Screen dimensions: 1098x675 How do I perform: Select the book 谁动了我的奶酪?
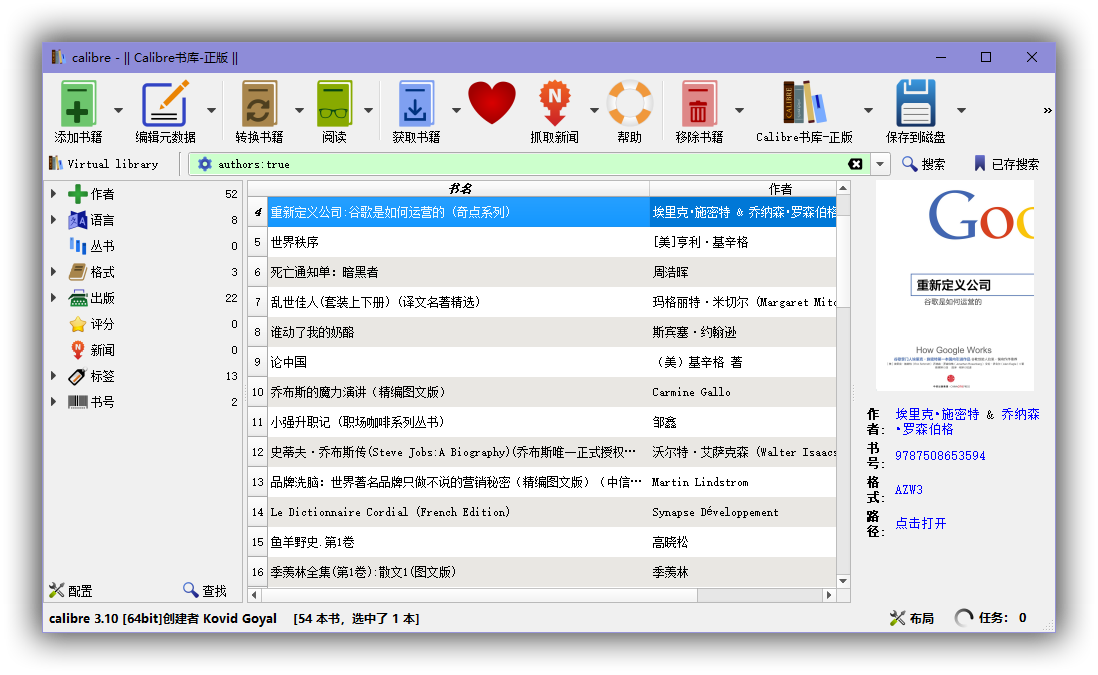[312, 332]
